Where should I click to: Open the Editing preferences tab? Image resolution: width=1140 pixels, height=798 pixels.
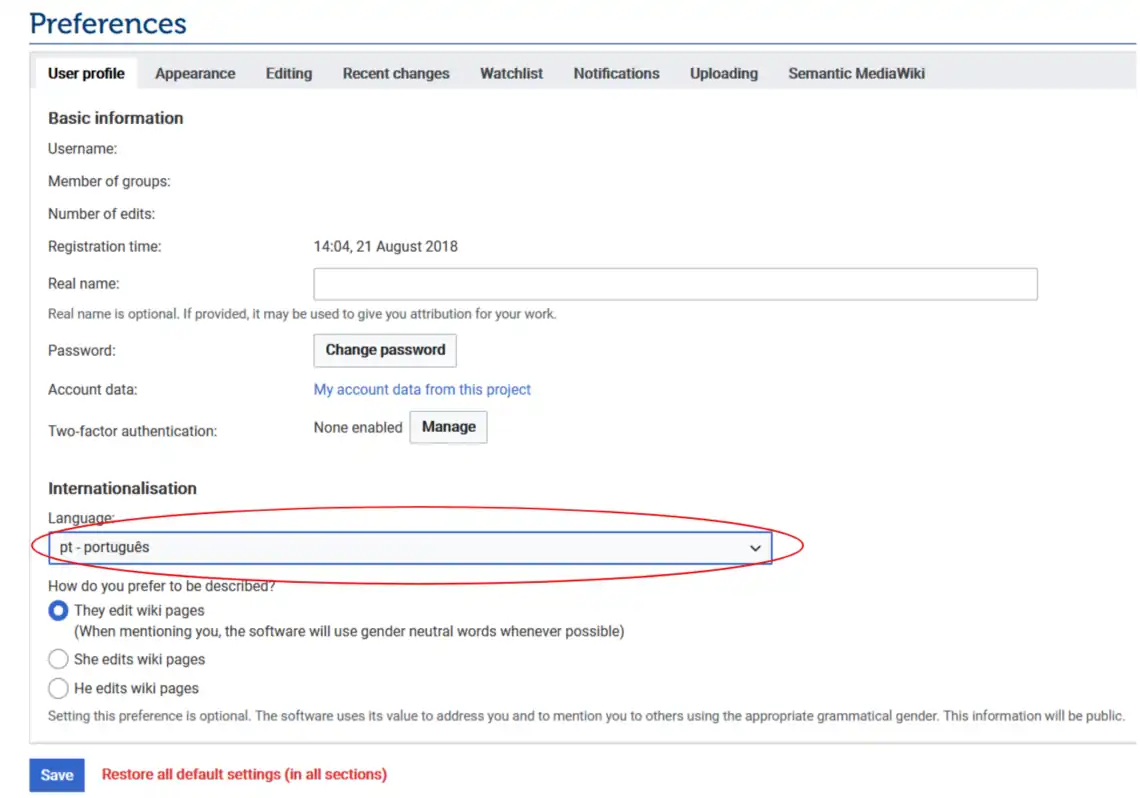point(289,74)
